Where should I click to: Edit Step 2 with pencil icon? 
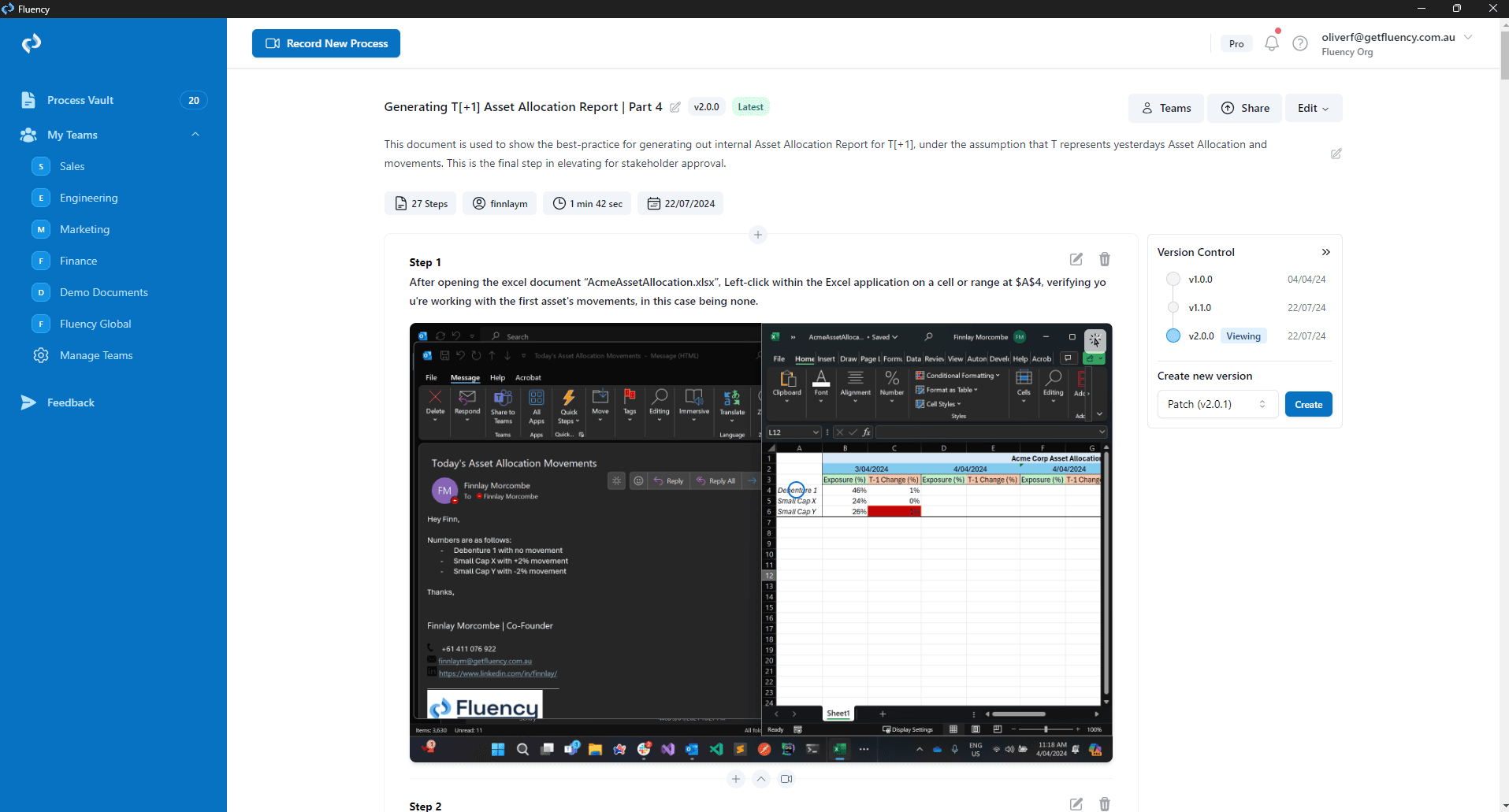point(1076,804)
